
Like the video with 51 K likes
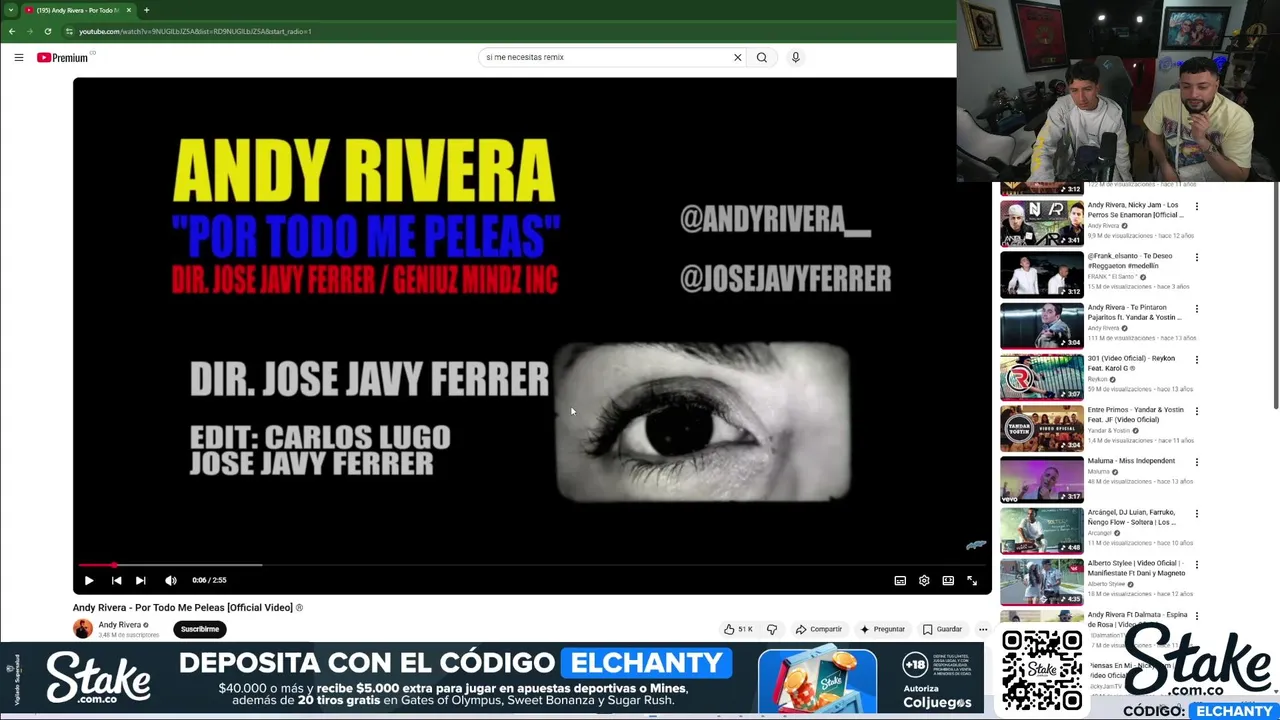[738, 629]
